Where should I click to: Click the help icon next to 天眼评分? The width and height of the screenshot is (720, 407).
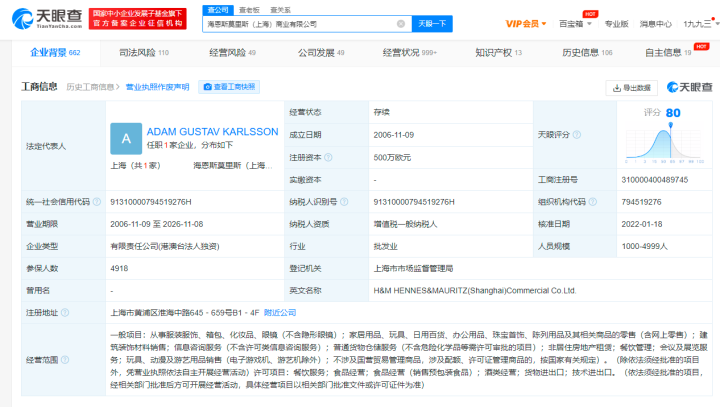pos(577,135)
